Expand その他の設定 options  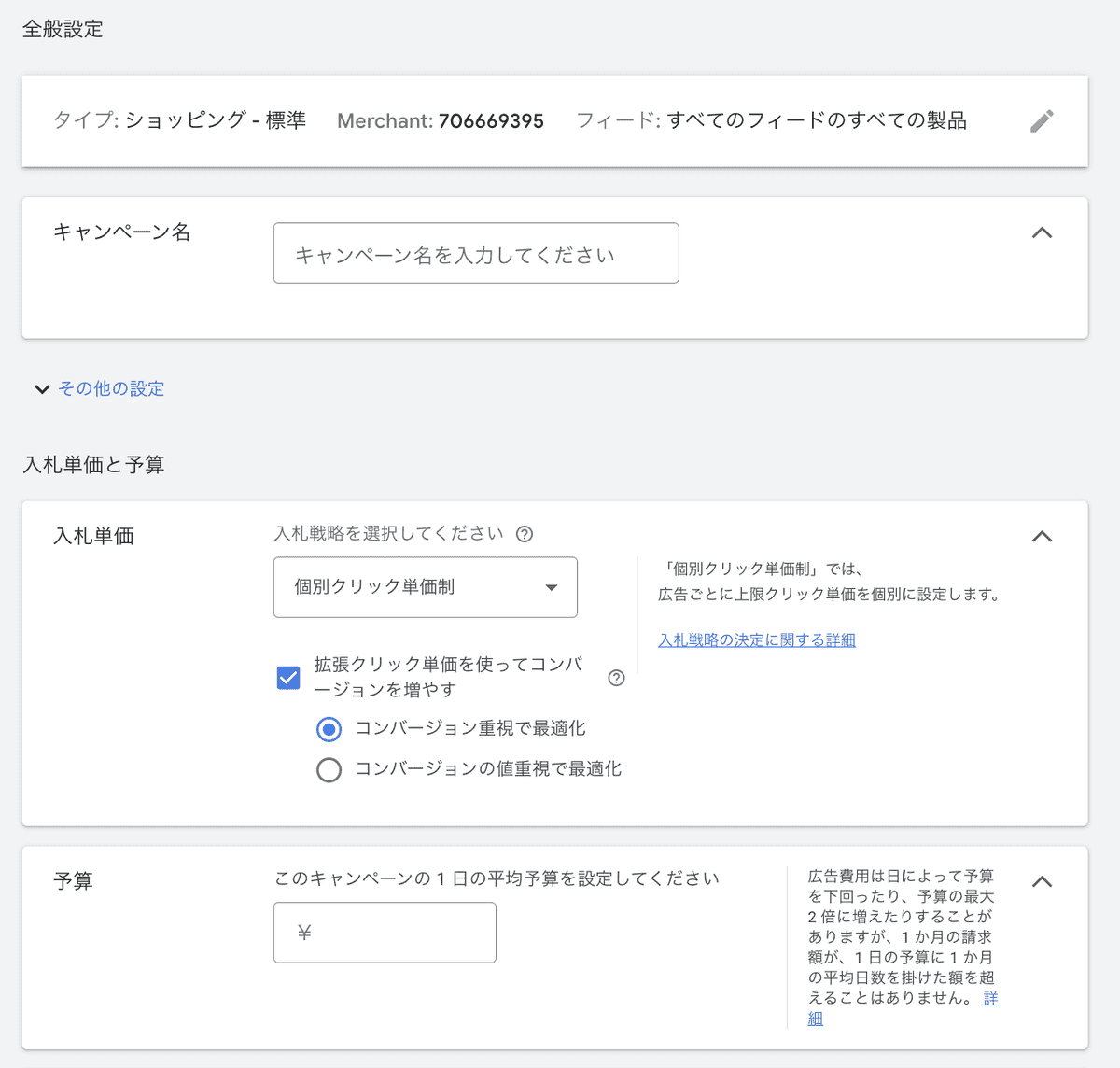pos(100,388)
